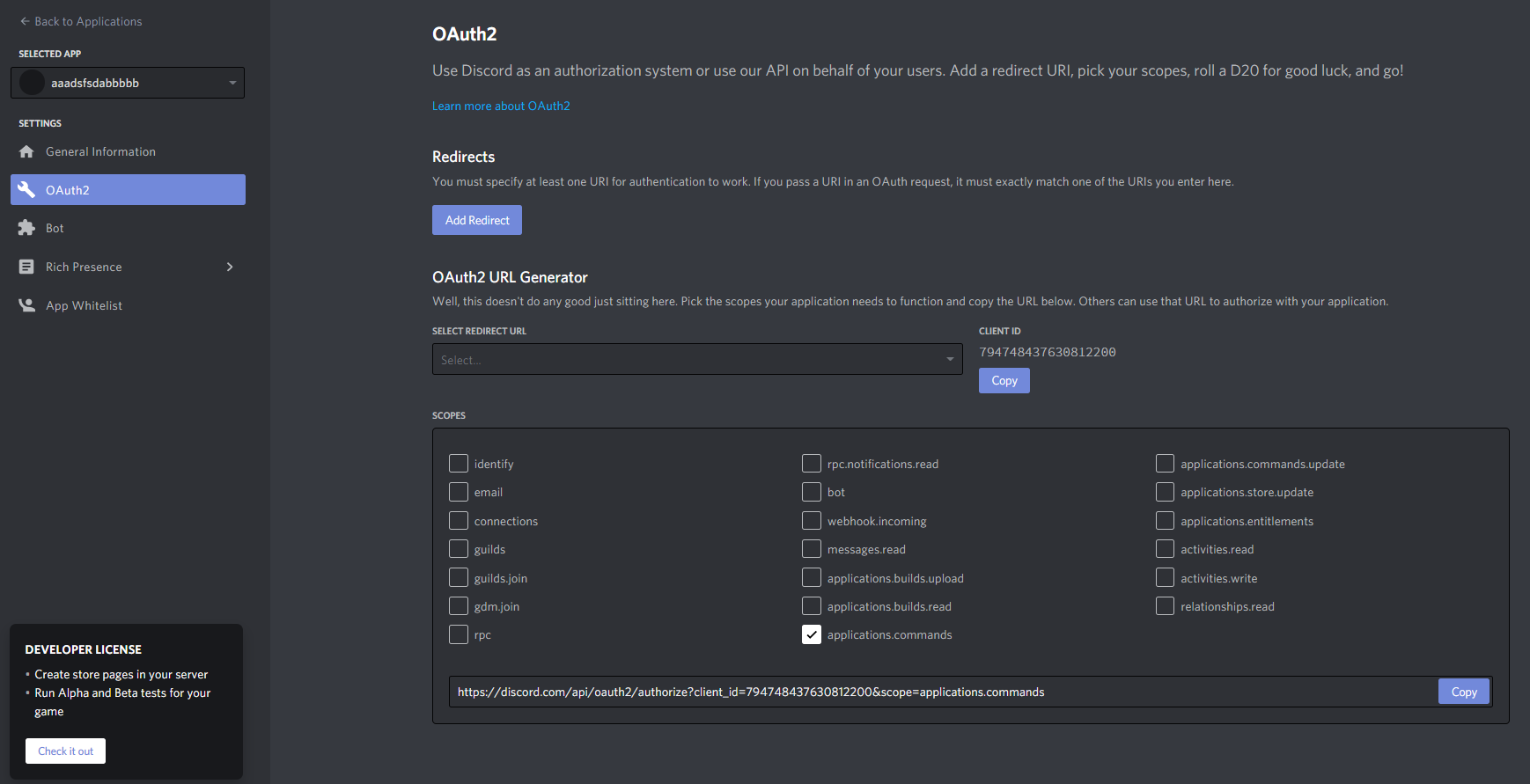Check the webhook.incoming scope

pyautogui.click(x=812, y=521)
